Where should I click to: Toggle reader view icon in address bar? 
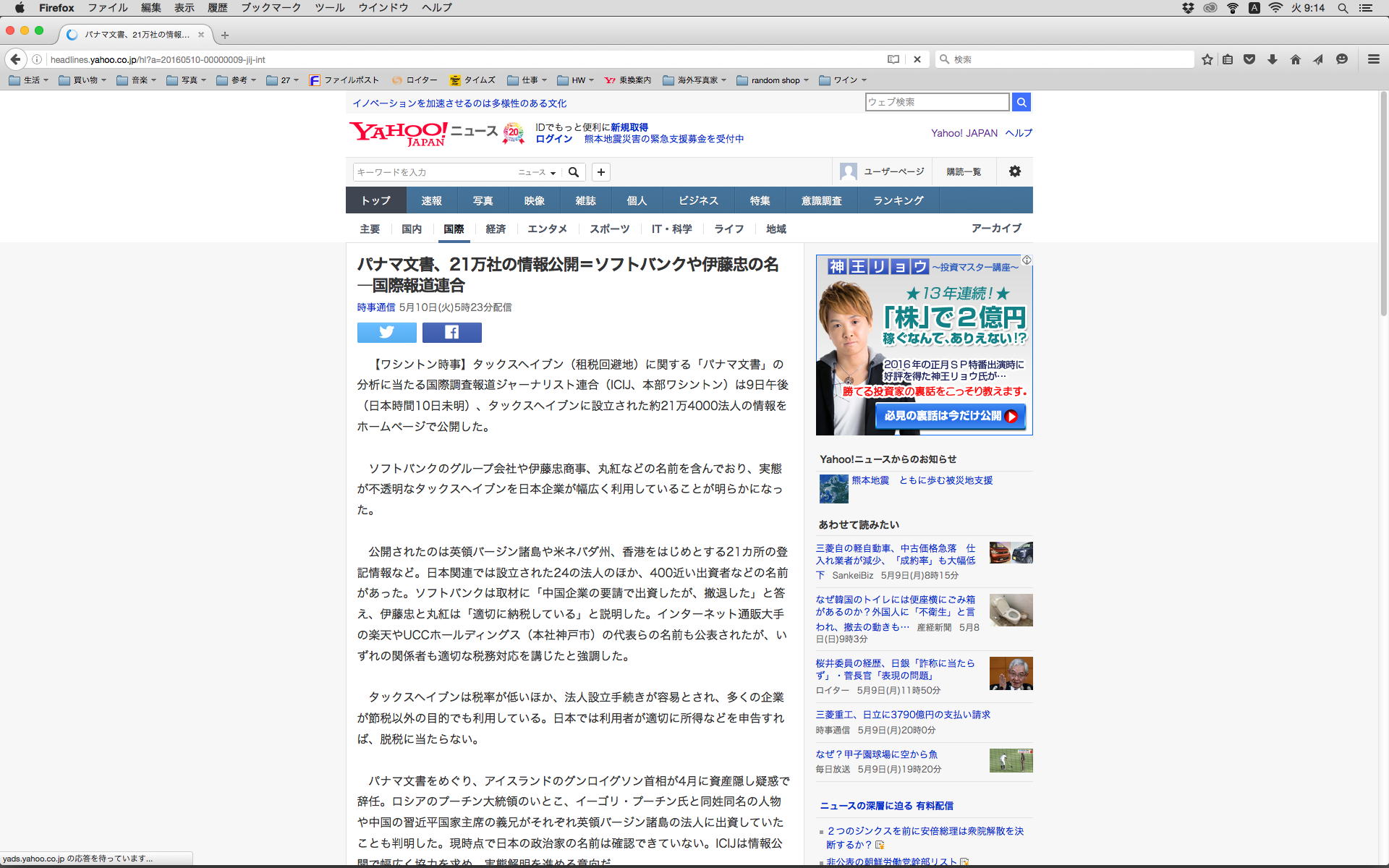pyautogui.click(x=893, y=59)
